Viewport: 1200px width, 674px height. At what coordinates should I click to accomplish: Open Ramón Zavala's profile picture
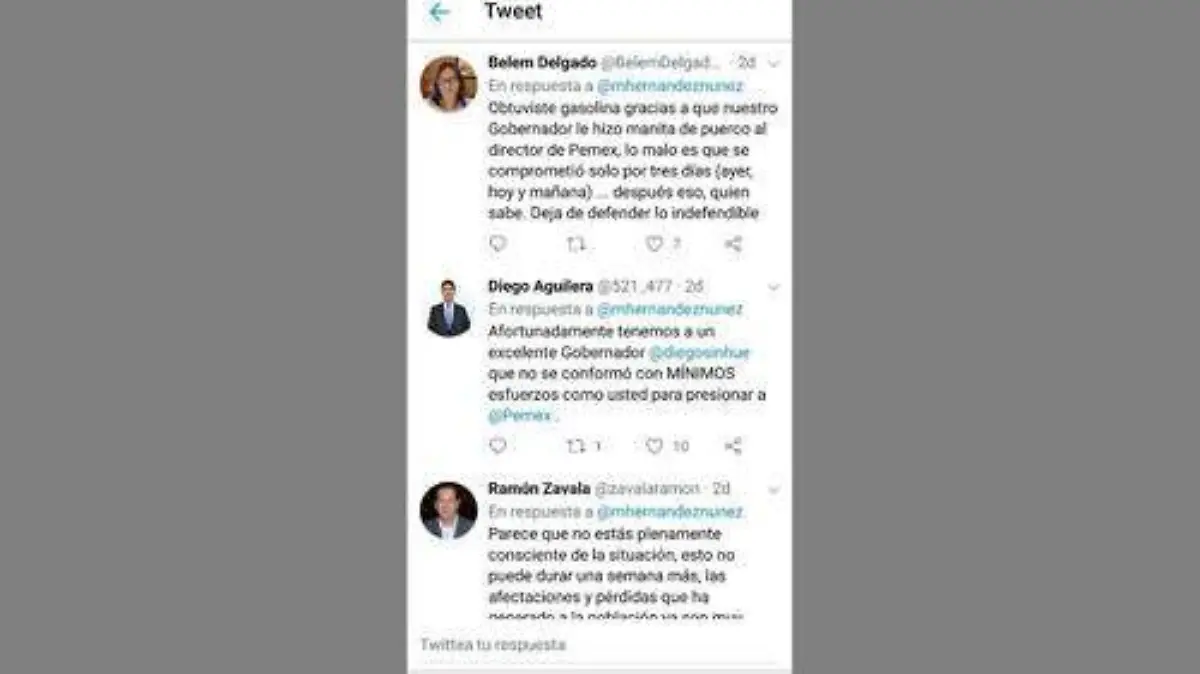tap(448, 511)
